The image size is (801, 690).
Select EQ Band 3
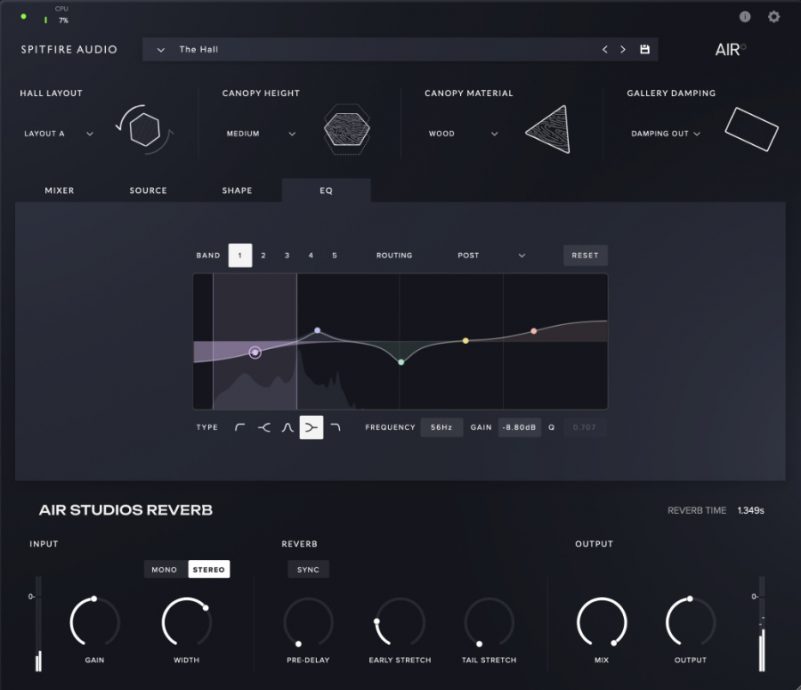pos(287,255)
